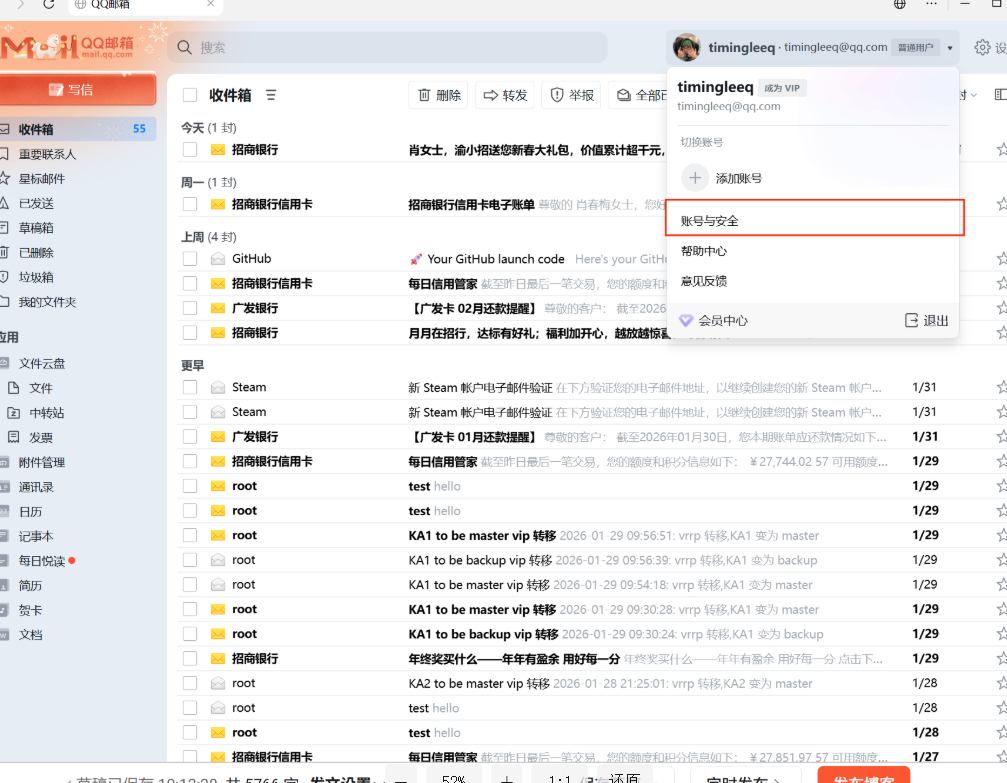
Task: Open 每日悦读 in sidebar
Action: click(42, 561)
